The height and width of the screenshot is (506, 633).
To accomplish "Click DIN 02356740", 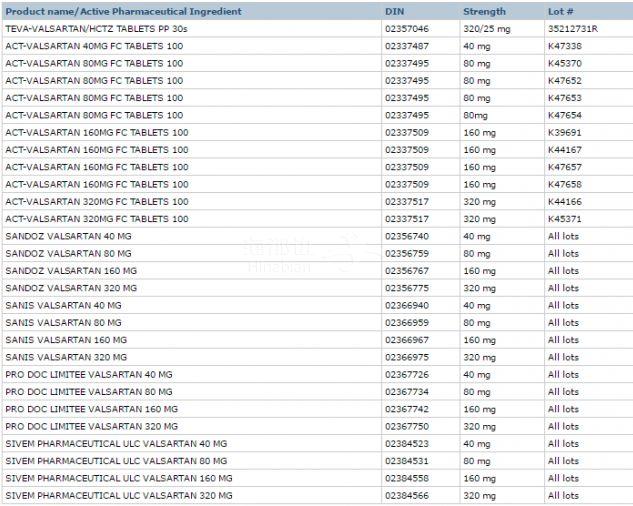I will click(x=407, y=237).
